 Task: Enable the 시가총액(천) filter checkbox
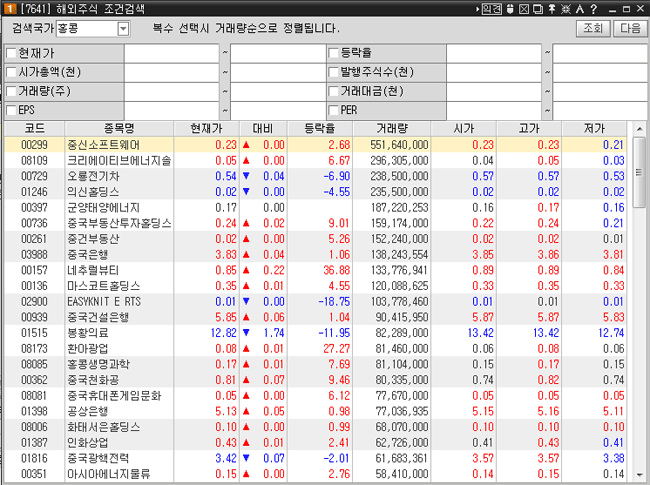(11, 72)
